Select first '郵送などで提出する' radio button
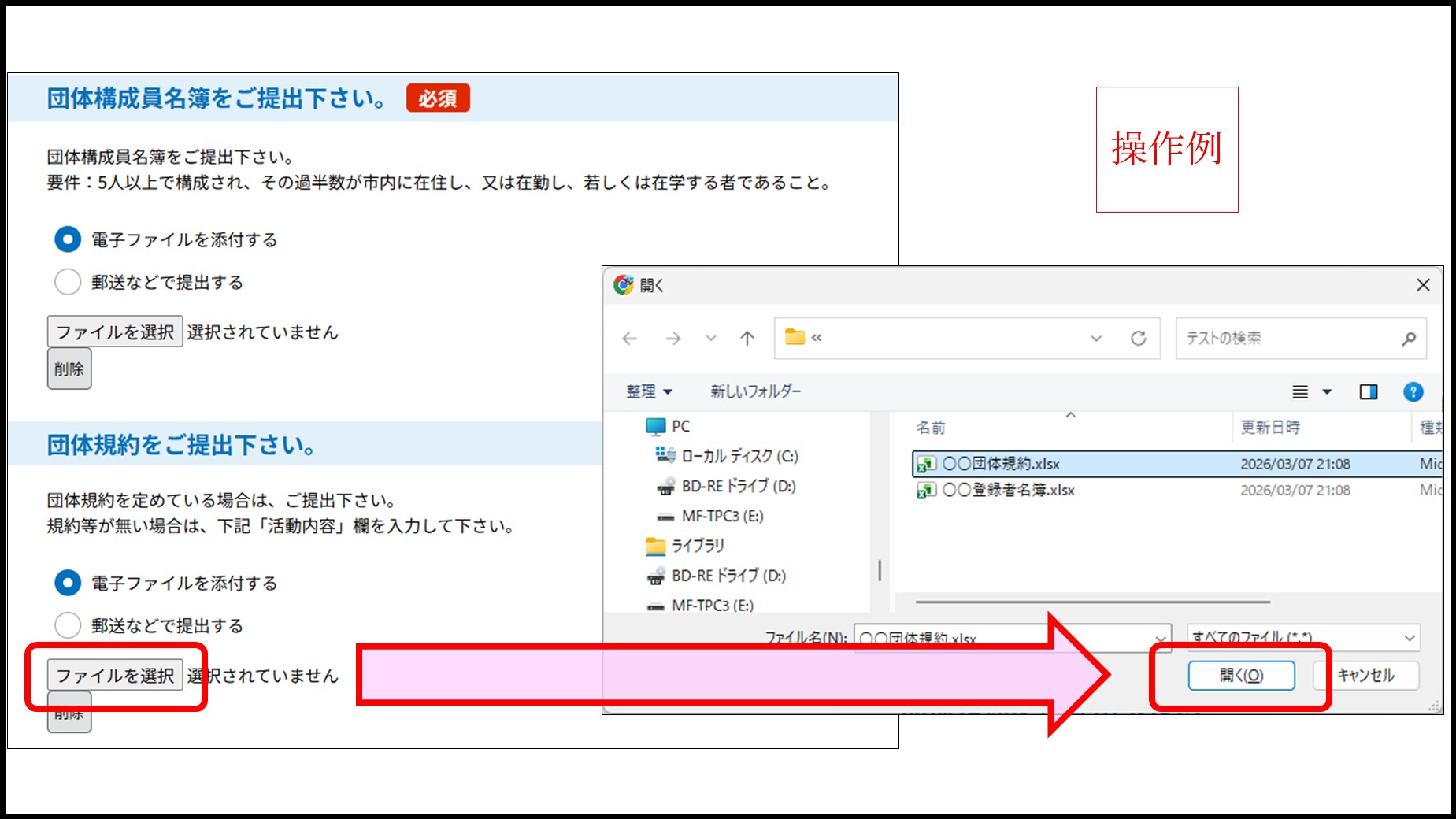Image resolution: width=1456 pixels, height=819 pixels. 68,282
